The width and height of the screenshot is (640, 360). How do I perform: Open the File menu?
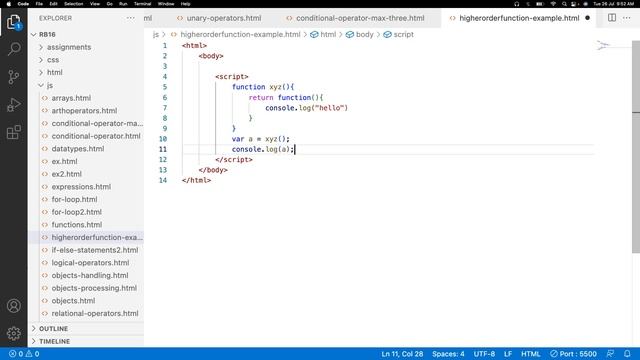(39, 4)
